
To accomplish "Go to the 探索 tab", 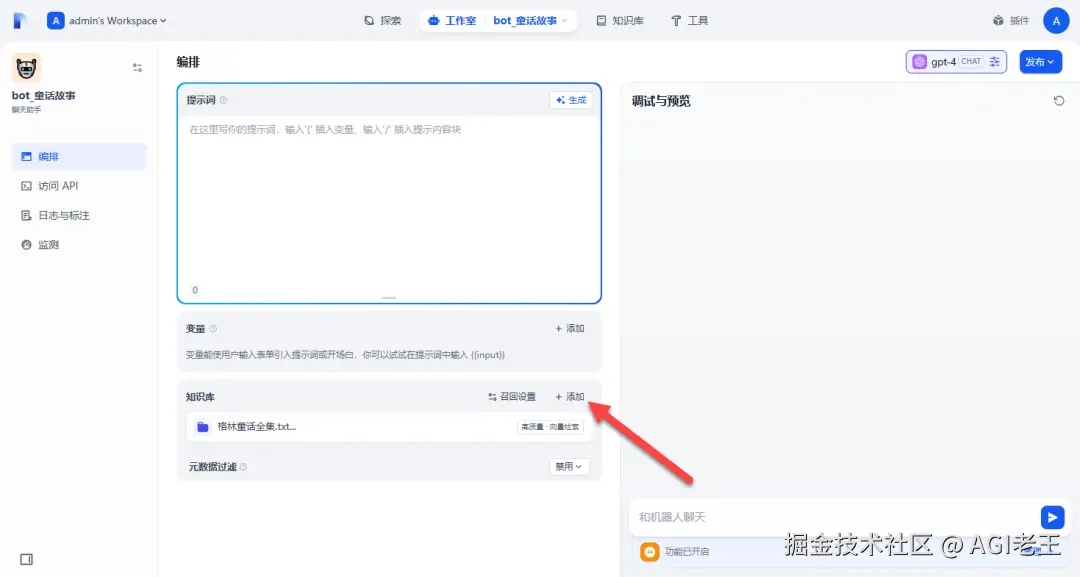I will point(382,21).
